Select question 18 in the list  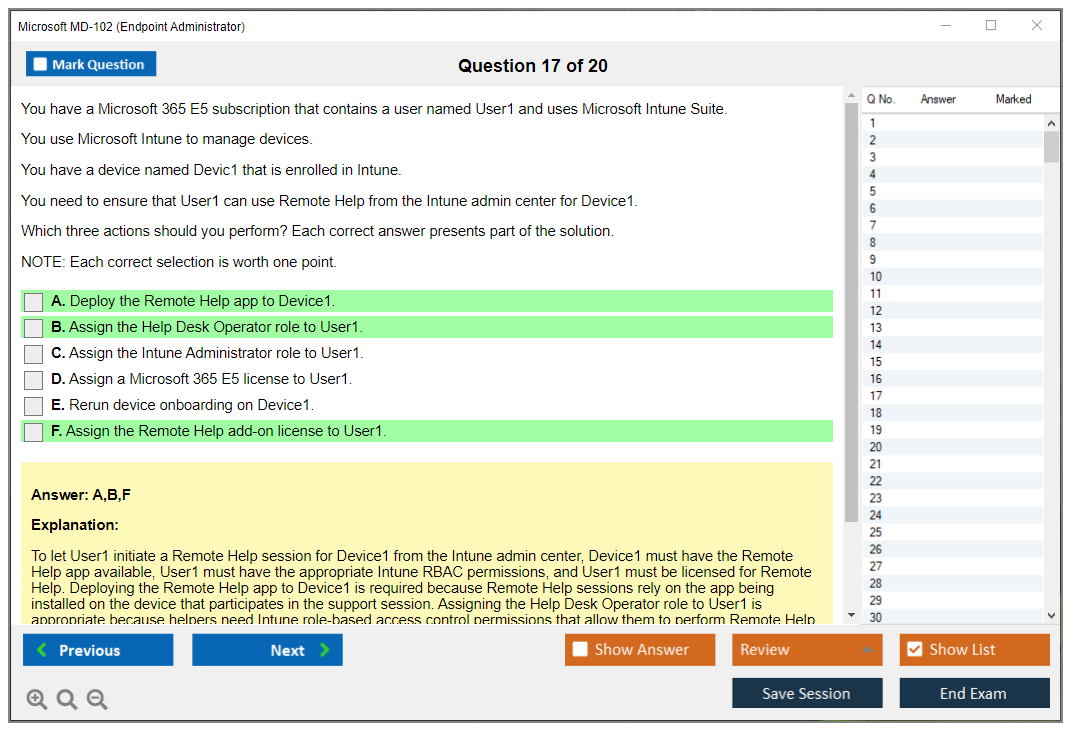point(953,413)
